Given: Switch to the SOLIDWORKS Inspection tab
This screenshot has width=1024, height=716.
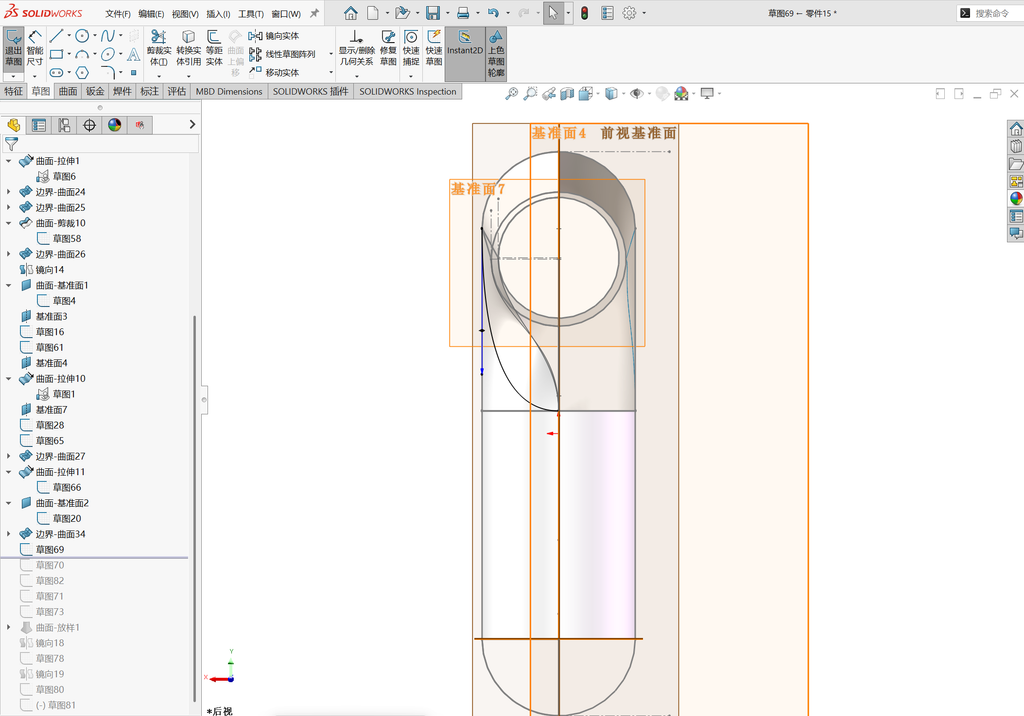Looking at the screenshot, I should 408,91.
